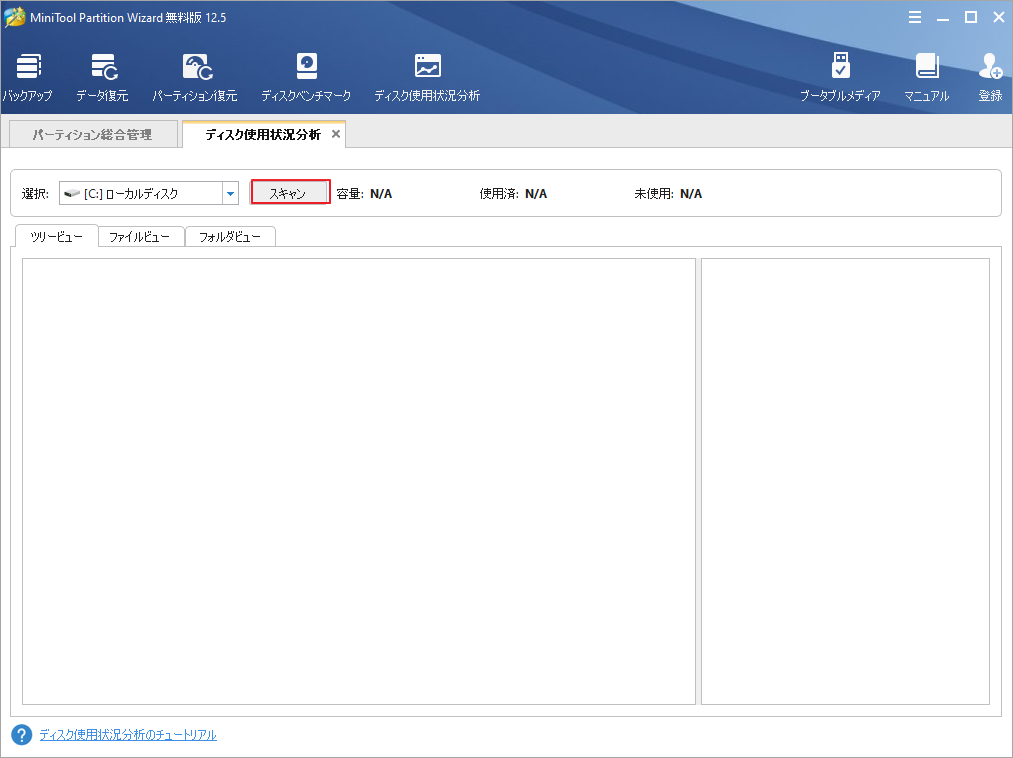Open the マニュアル (Manual) book icon
The image size is (1013, 758).
click(926, 76)
